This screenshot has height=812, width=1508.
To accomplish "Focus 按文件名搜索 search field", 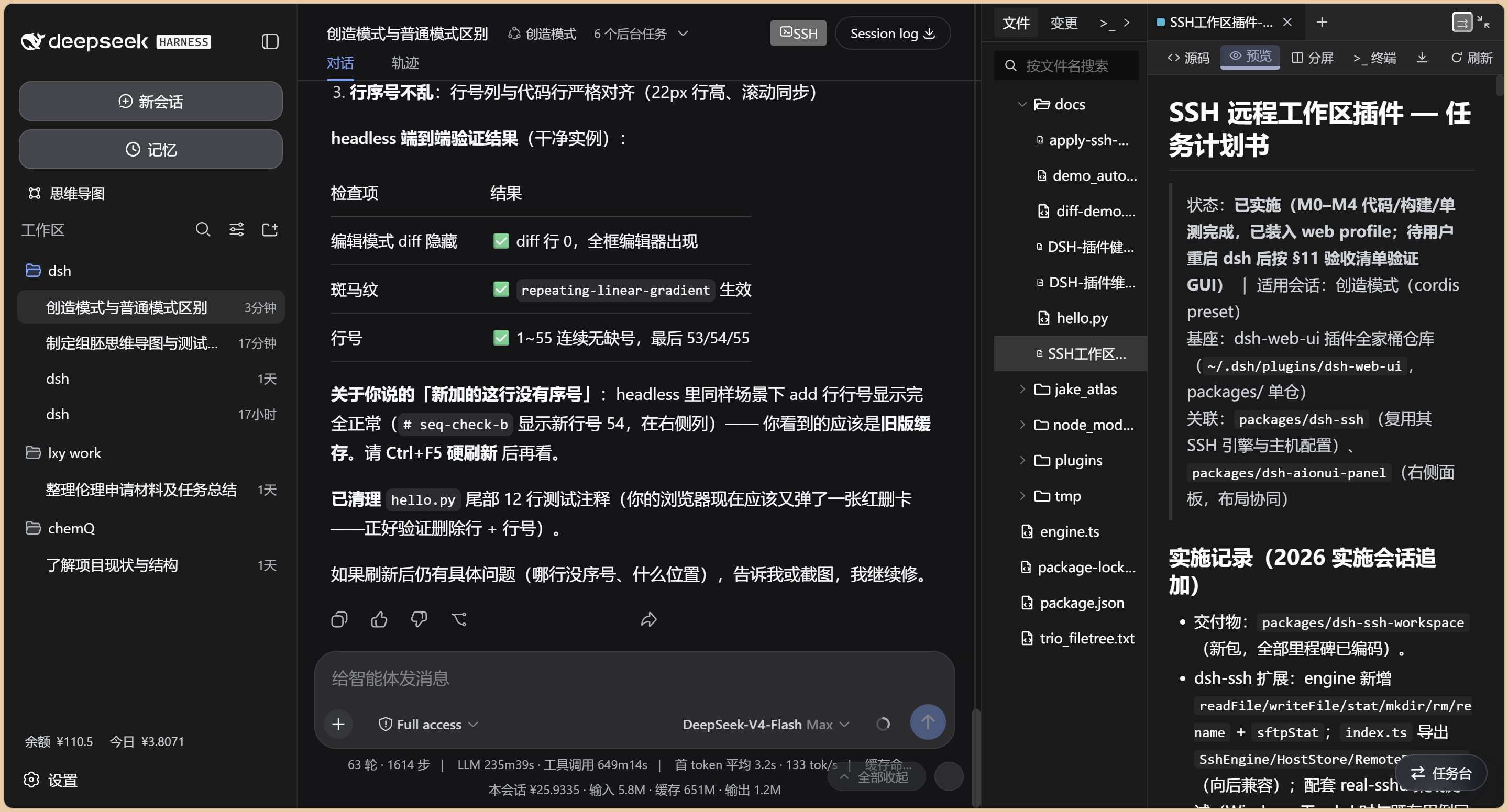I will (1066, 65).
